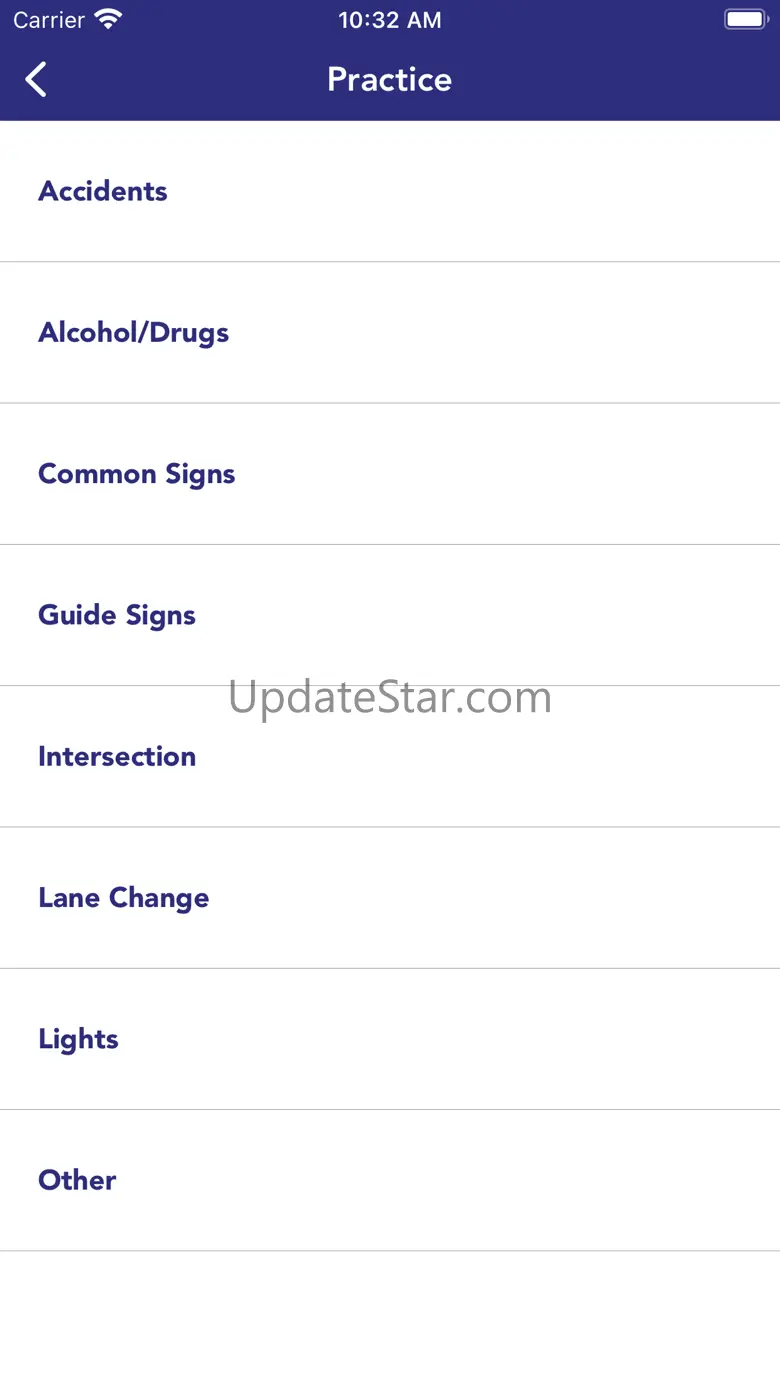780x1387 pixels.
Task: Tap the blank area below the Other row
Action: point(390,1318)
